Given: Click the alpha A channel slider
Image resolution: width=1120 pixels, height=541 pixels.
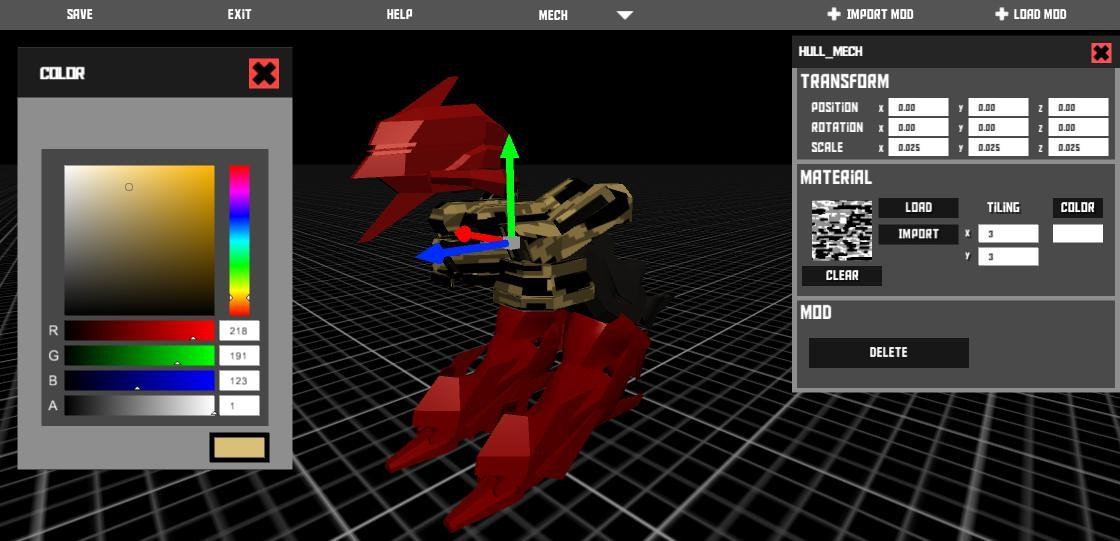Looking at the screenshot, I should pos(139,405).
